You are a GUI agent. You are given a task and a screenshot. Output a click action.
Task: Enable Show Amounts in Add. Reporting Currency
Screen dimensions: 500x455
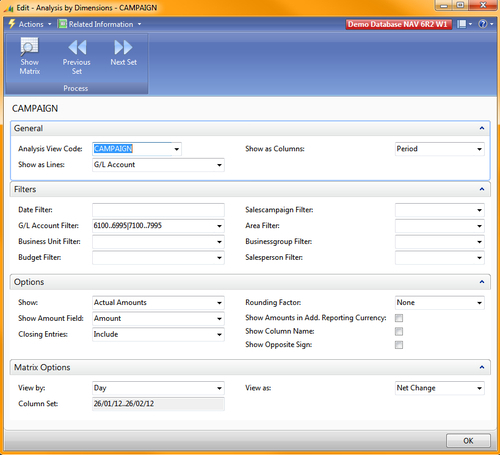(399, 318)
